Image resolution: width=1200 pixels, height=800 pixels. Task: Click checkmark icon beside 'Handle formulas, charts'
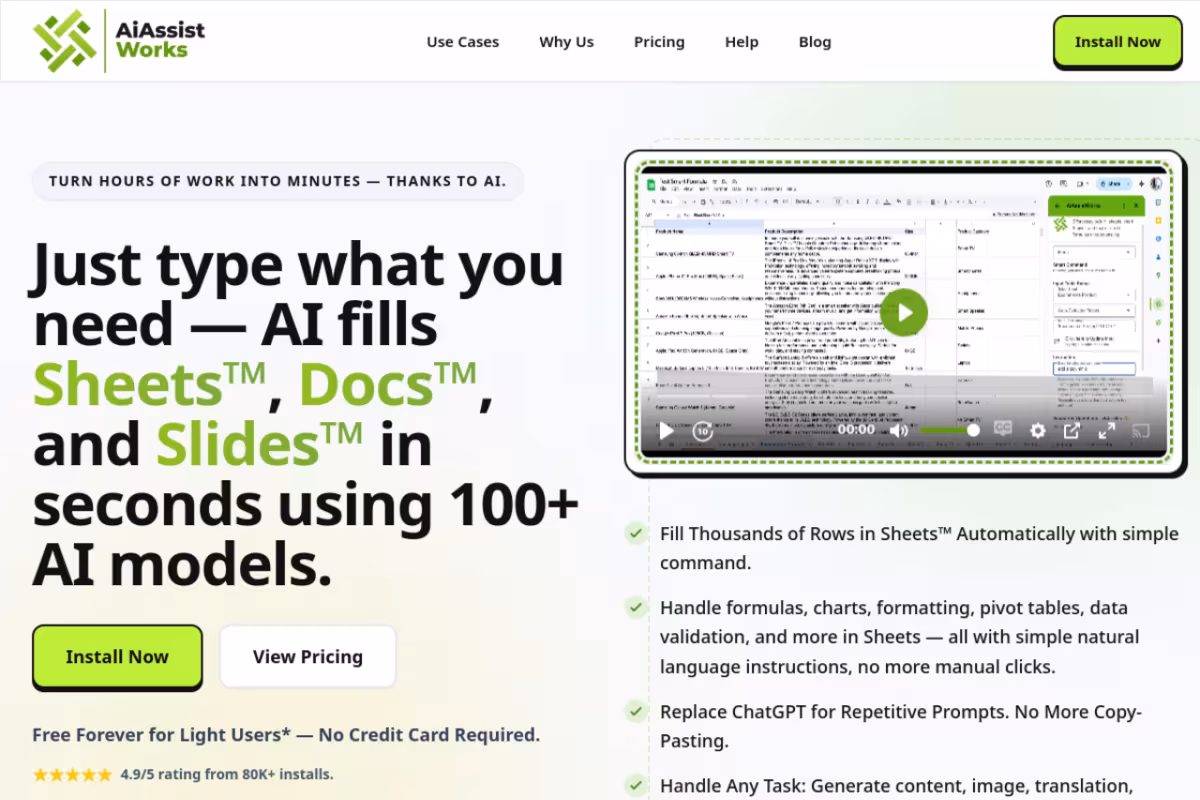[635, 607]
